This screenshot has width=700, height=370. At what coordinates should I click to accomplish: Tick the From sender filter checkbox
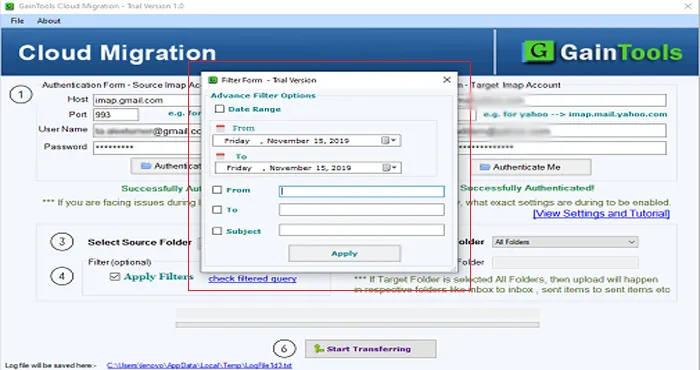pyautogui.click(x=217, y=190)
